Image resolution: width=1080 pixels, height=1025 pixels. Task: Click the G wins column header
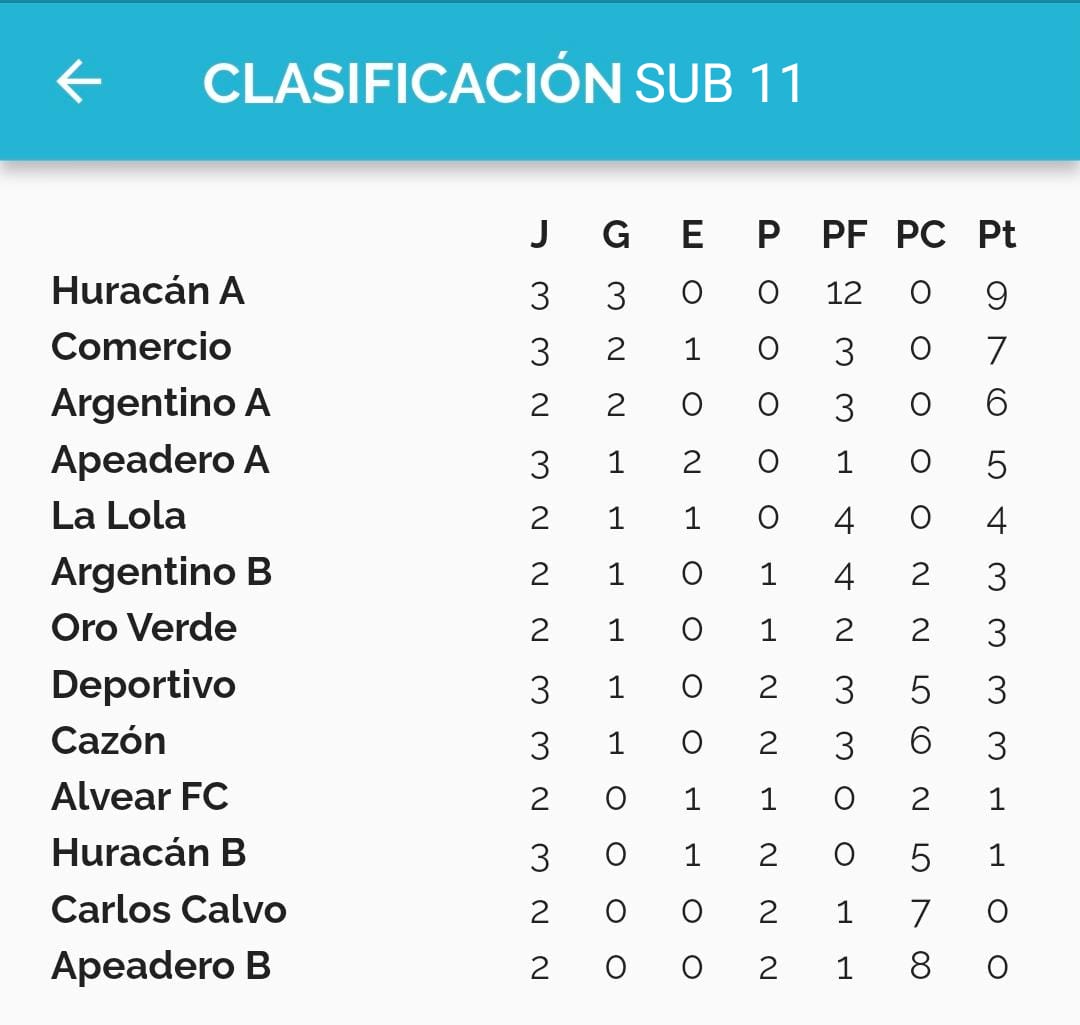click(616, 235)
